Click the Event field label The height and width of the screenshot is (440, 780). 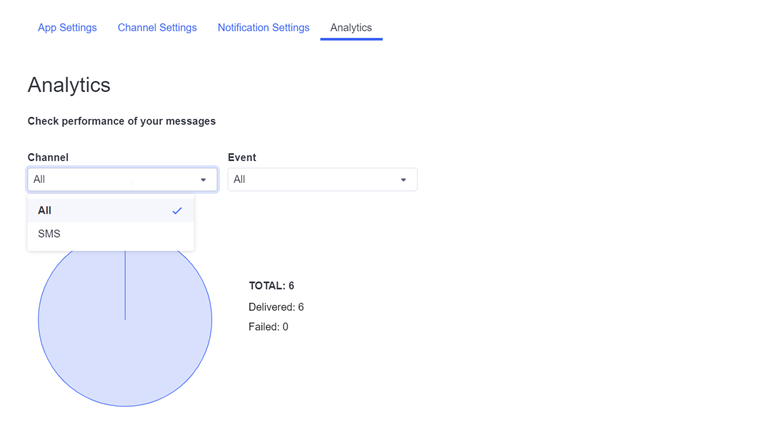242,157
